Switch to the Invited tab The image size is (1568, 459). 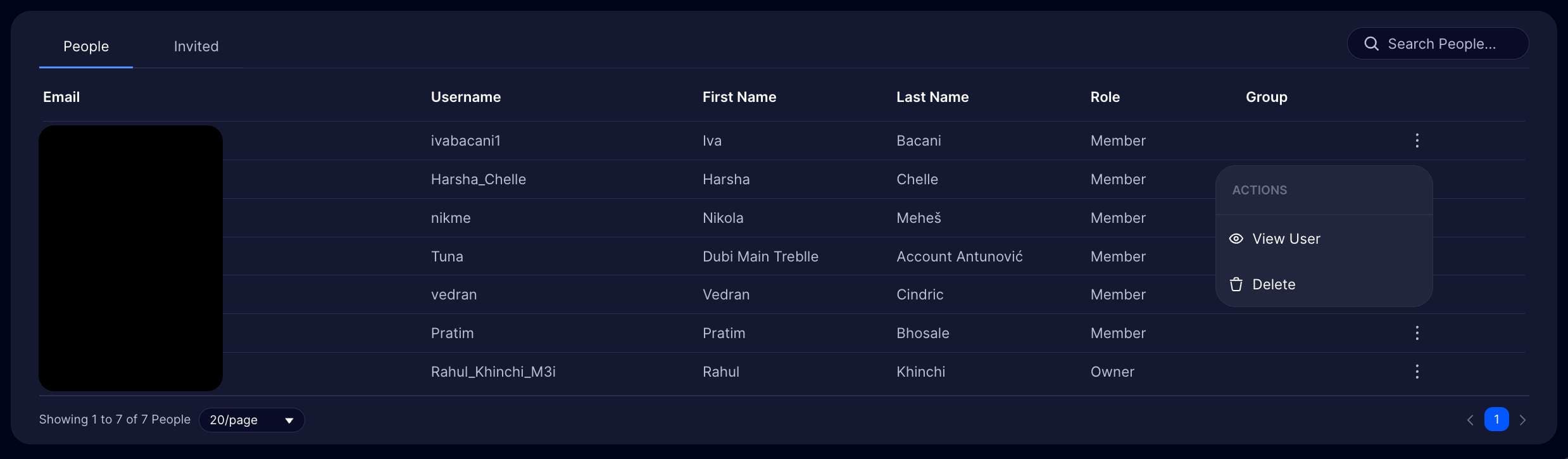[196, 46]
